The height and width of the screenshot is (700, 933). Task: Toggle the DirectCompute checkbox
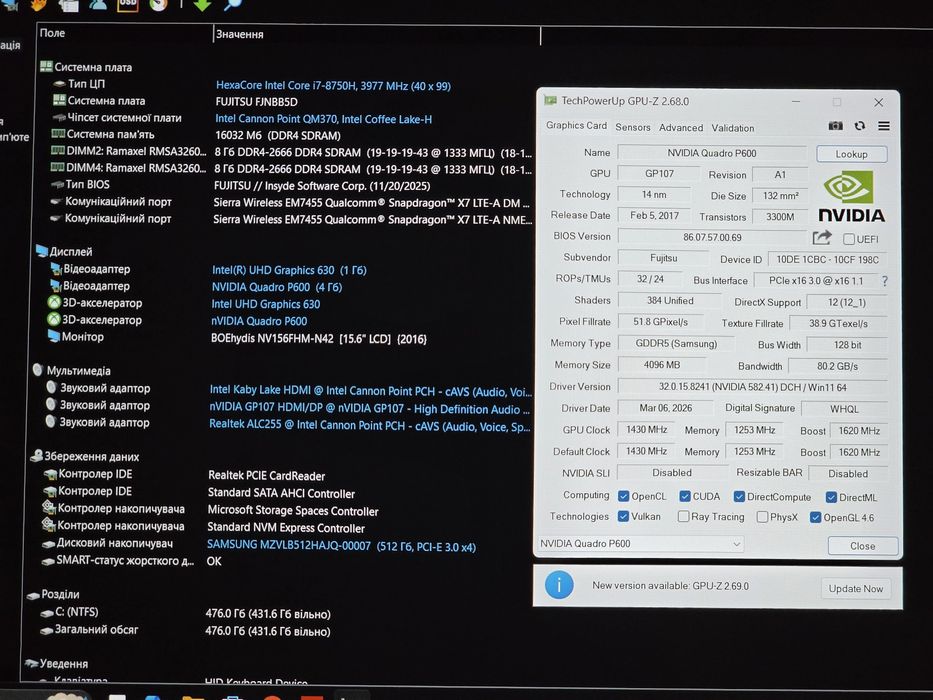tap(739, 496)
